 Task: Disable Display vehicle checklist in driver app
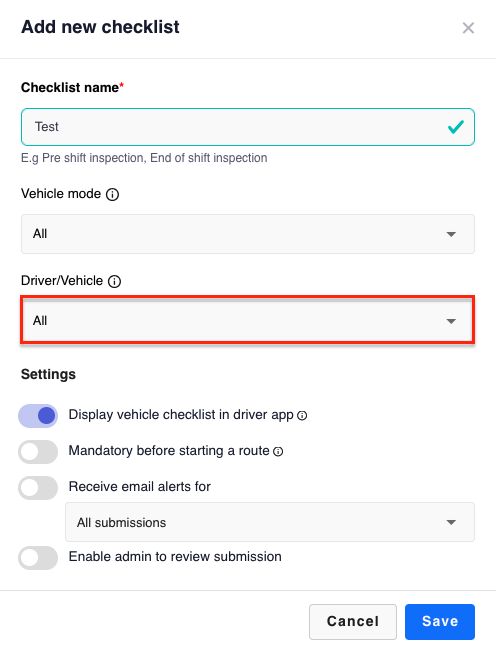(38, 416)
